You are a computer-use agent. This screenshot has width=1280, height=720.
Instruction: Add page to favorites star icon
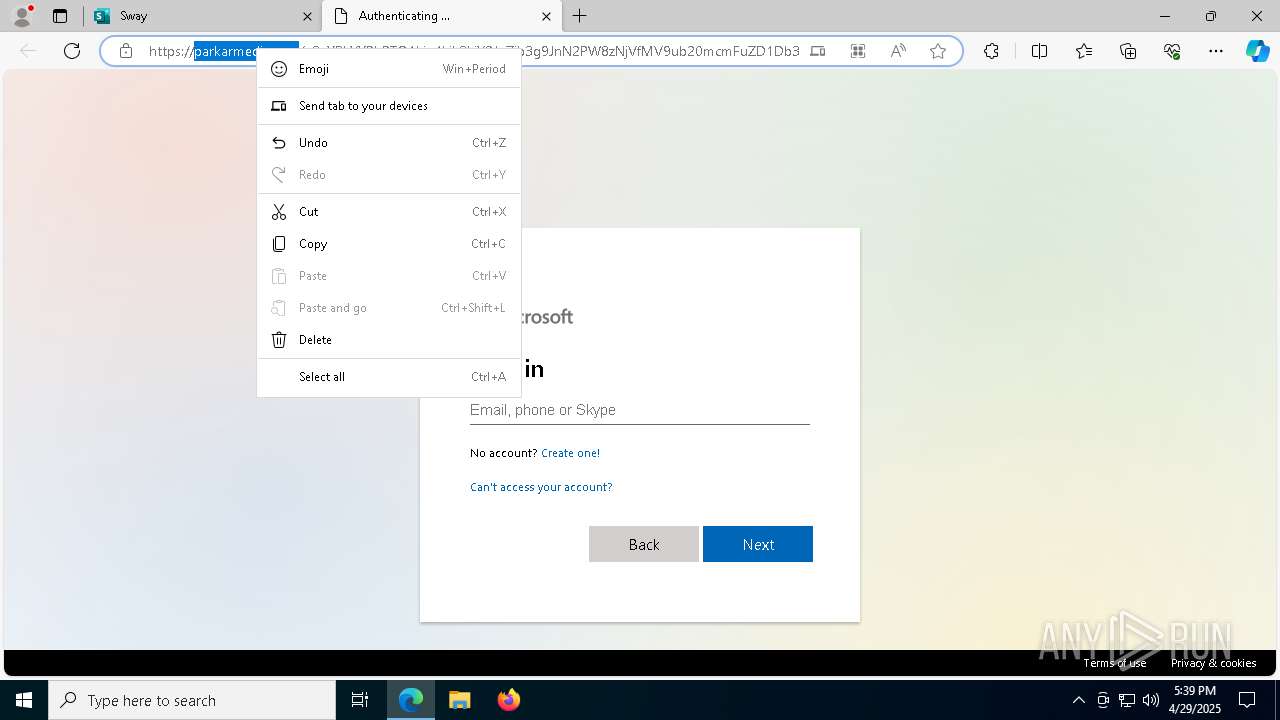tap(938, 51)
